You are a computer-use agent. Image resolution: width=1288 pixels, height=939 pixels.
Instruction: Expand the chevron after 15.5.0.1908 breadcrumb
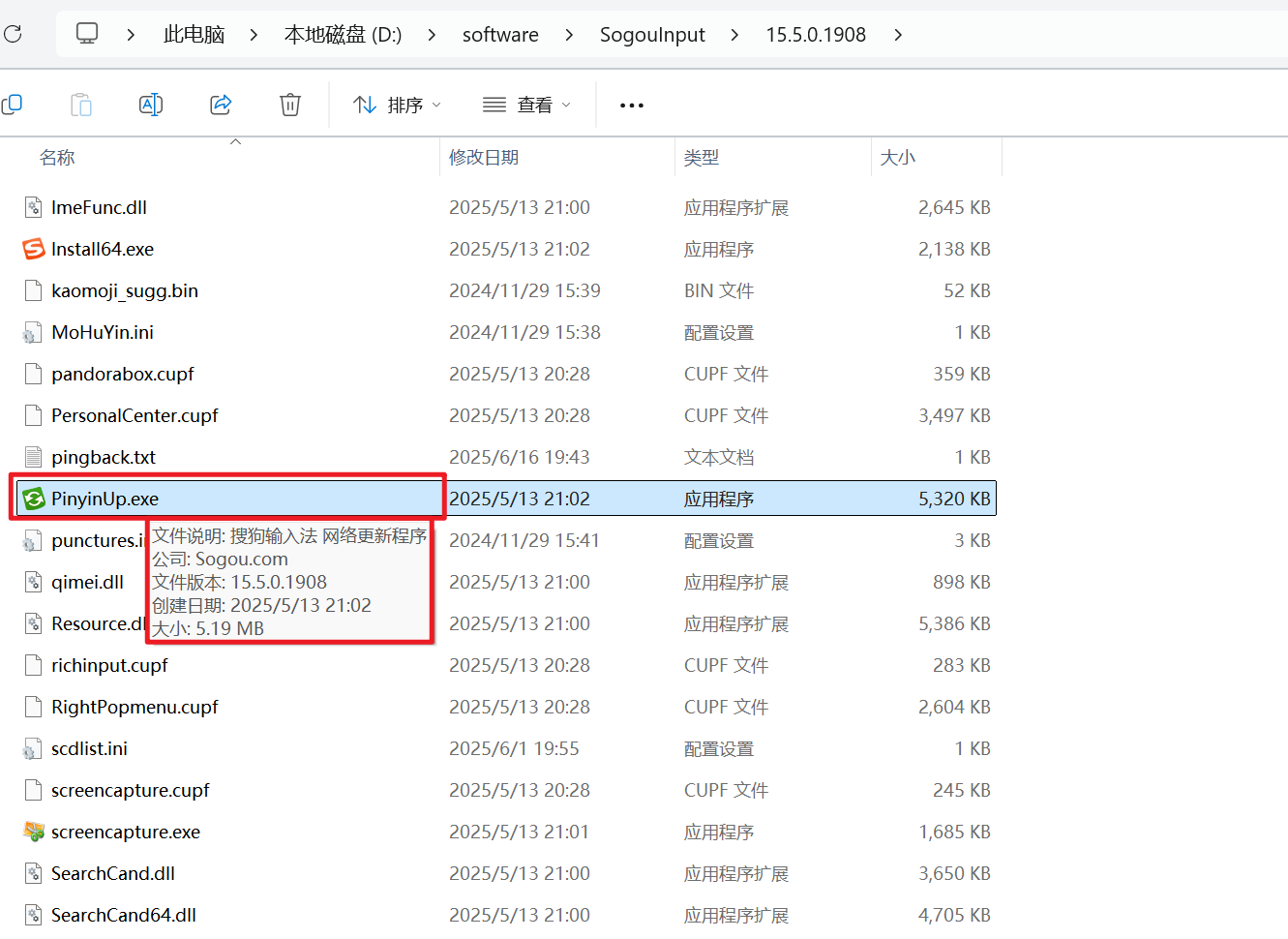point(898,35)
